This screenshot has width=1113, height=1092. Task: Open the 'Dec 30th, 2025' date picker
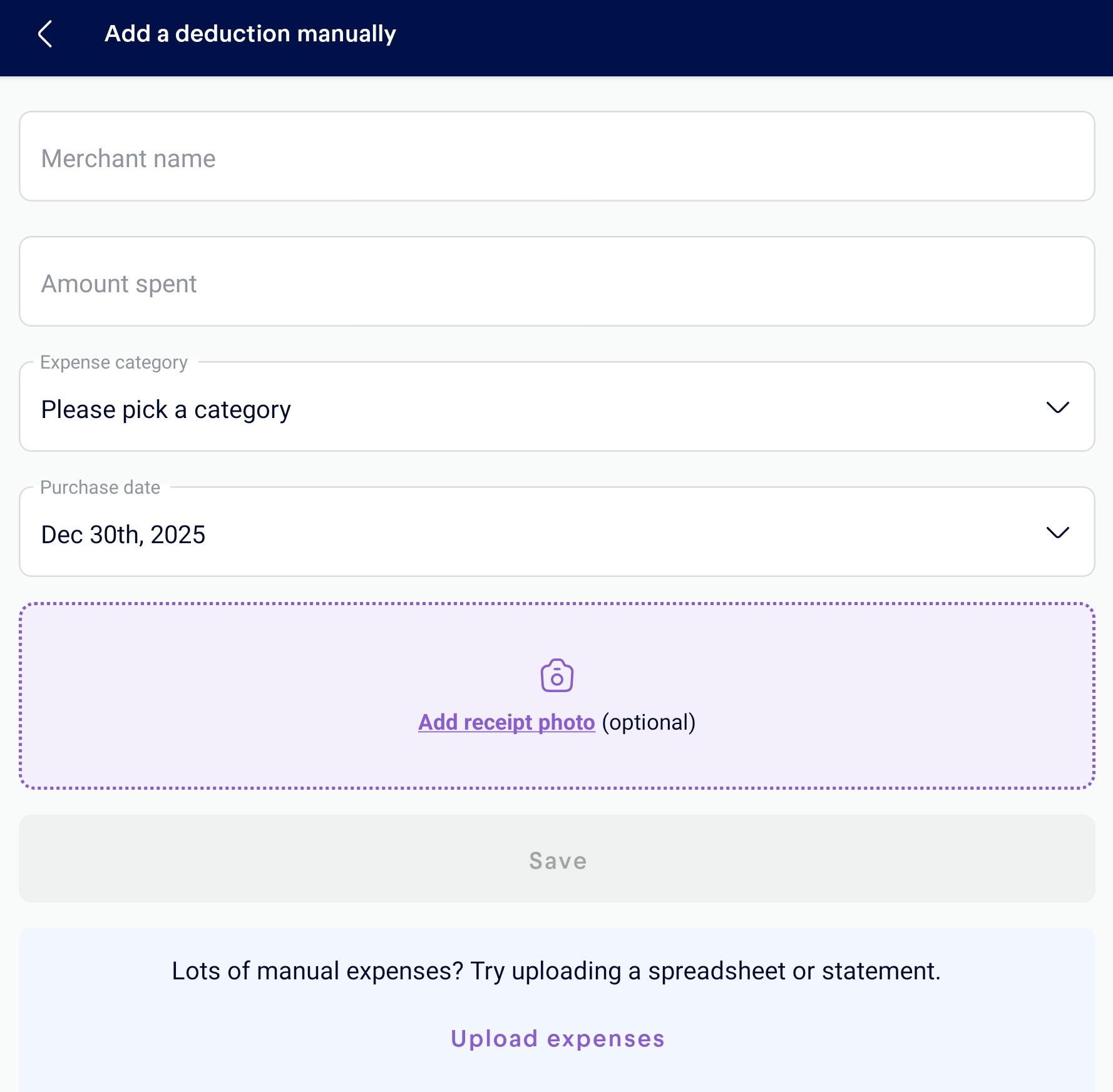[123, 535]
